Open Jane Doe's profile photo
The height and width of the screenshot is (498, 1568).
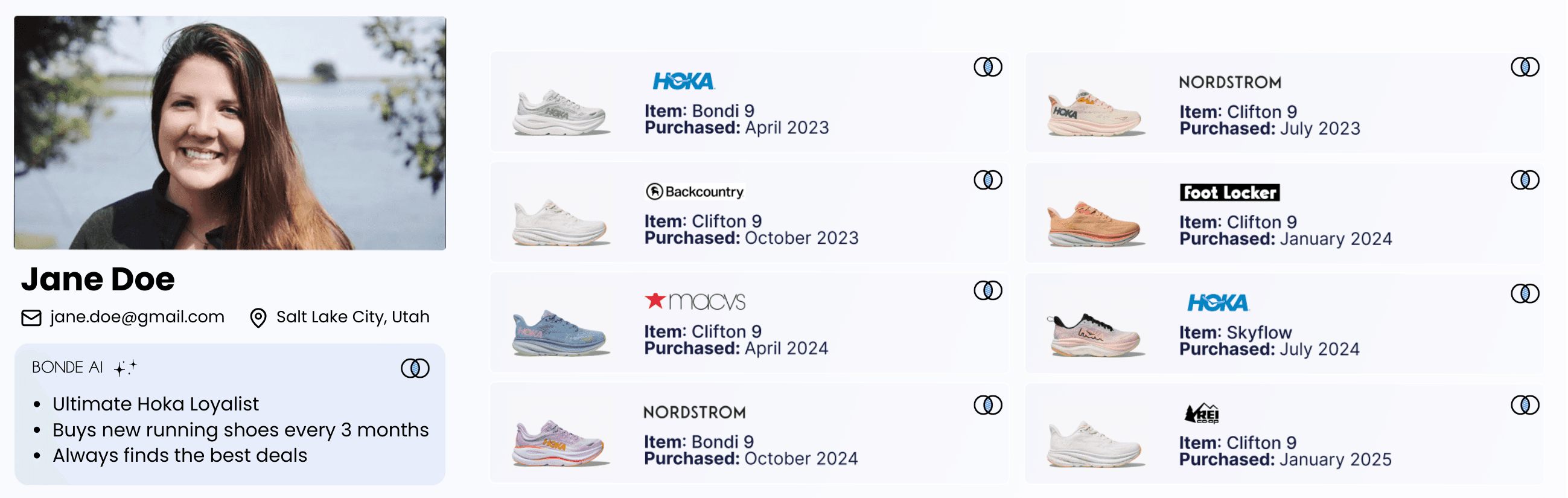click(x=229, y=133)
